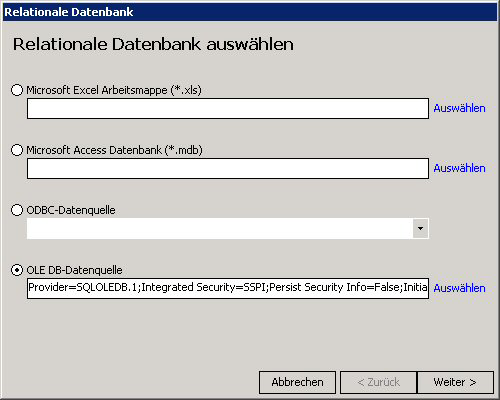Click the Relationale Datenbank title bar
500x400 pixels.
pos(250,12)
